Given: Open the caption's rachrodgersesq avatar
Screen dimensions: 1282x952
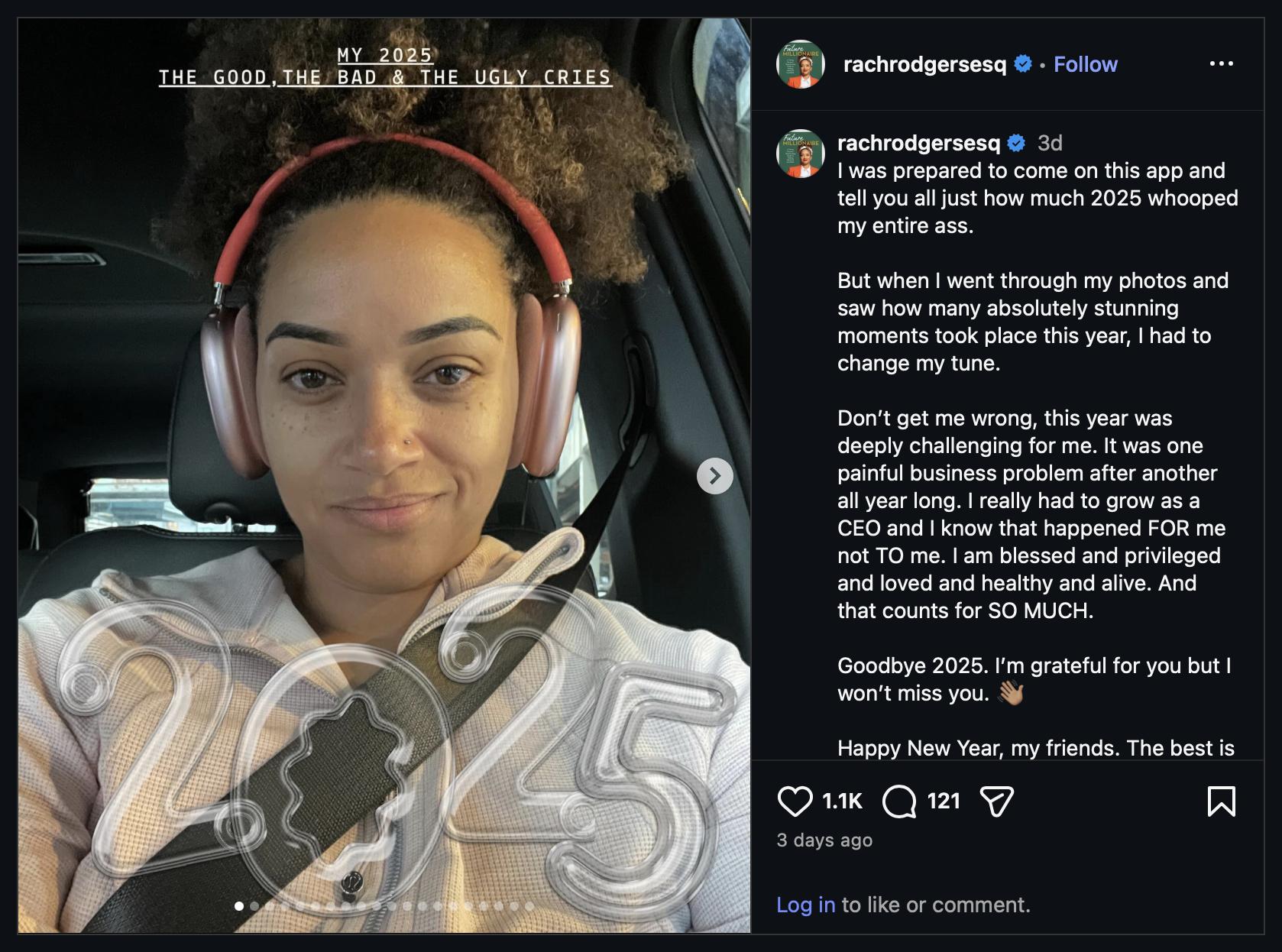Looking at the screenshot, I should tap(801, 154).
